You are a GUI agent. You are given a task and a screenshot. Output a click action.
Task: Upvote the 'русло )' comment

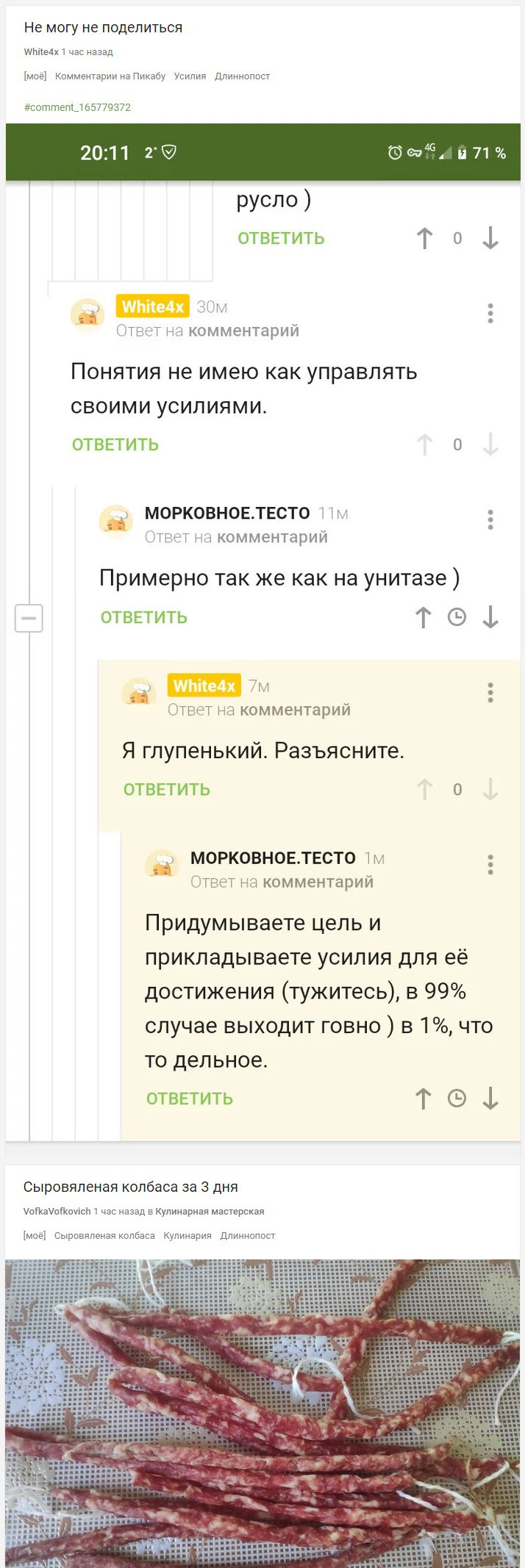424,238
